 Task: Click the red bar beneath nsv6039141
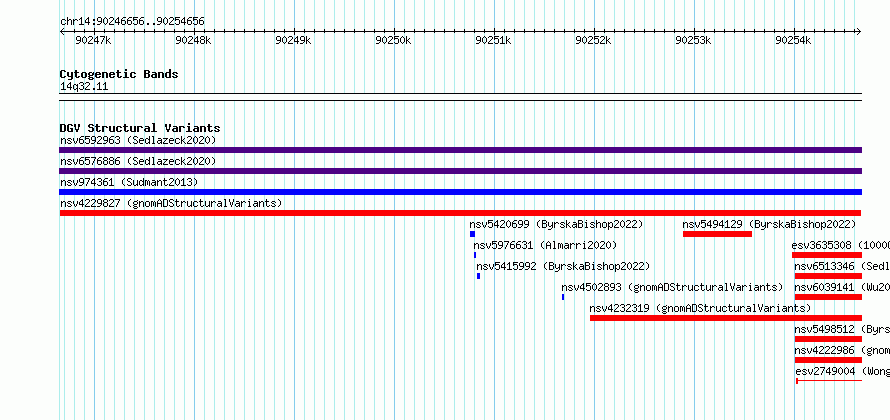click(x=828, y=297)
